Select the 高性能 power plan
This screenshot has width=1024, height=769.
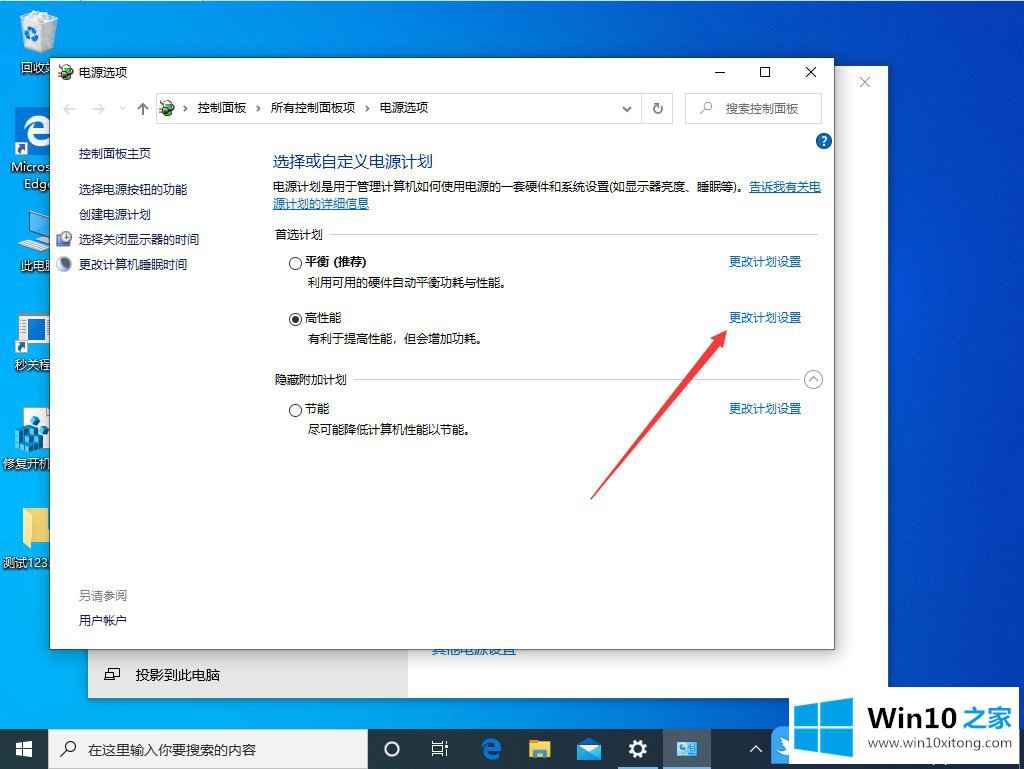(295, 319)
